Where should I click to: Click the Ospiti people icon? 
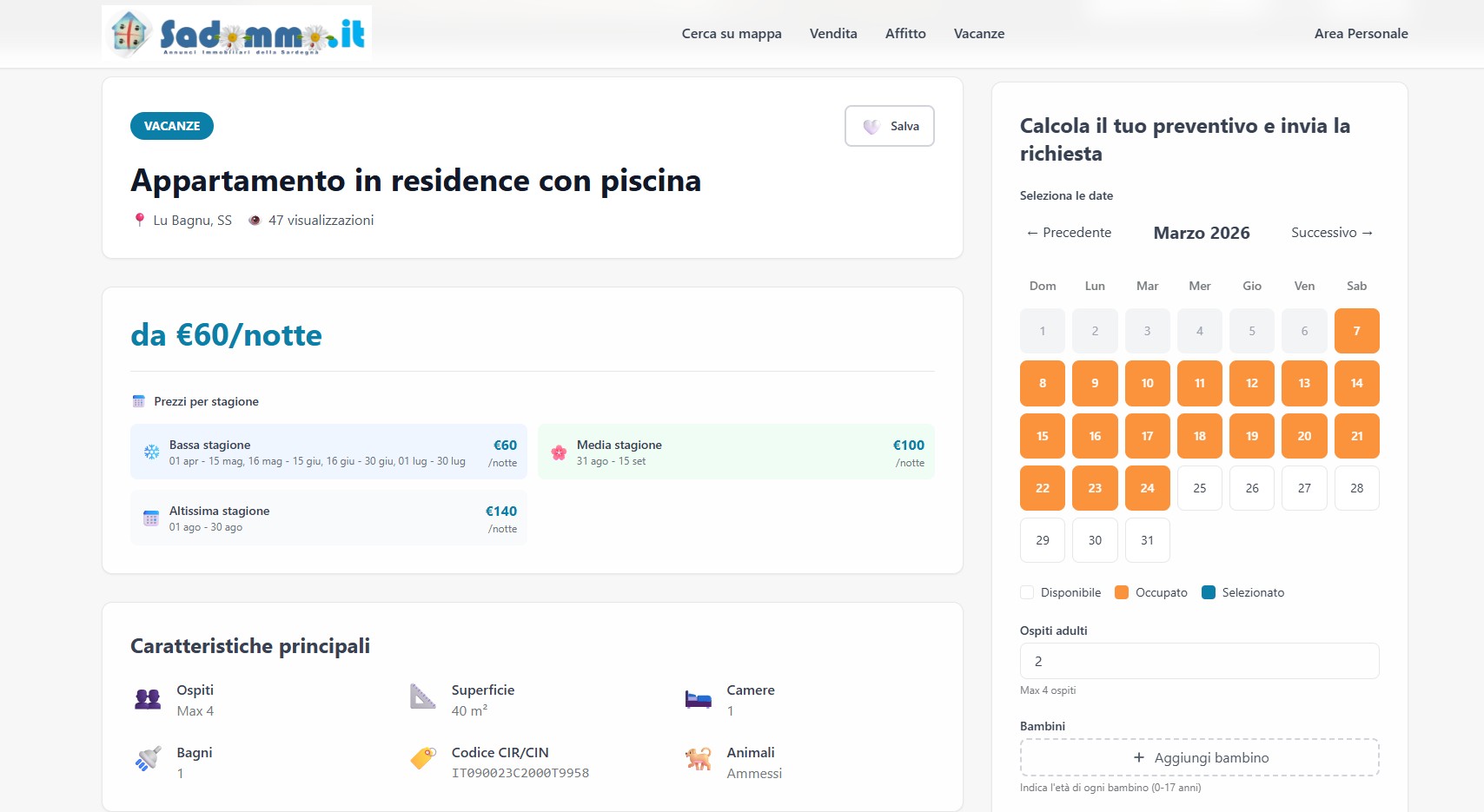click(x=148, y=699)
